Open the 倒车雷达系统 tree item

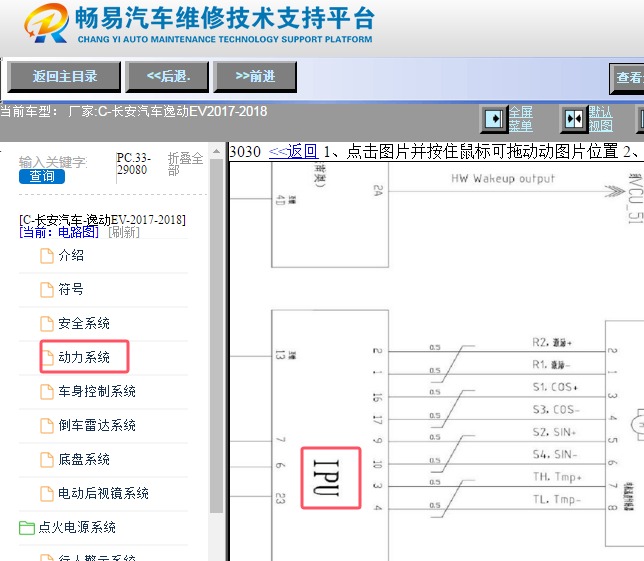tap(97, 425)
